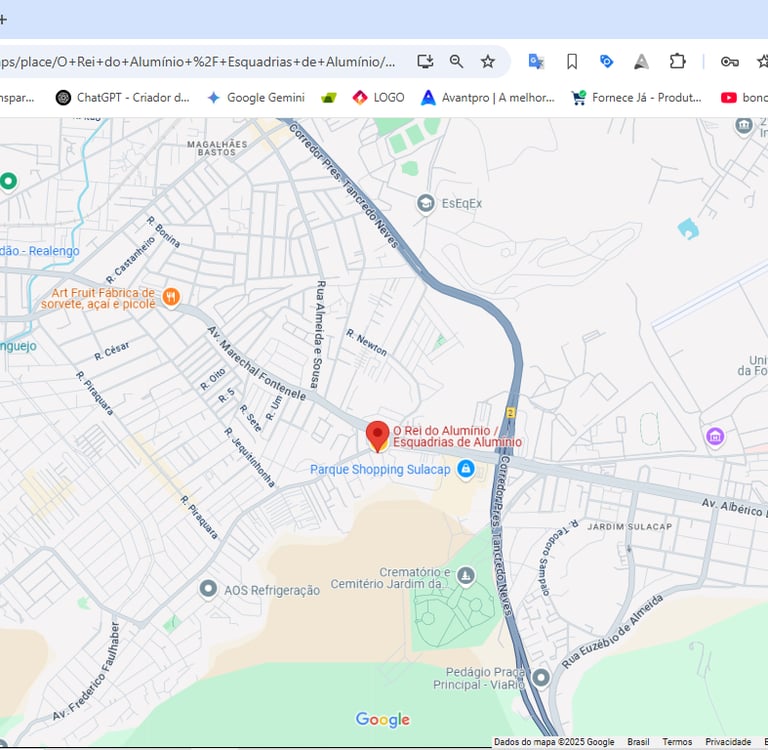Click the Dados do mapa ©2025 Google text
Image resolution: width=768 pixels, height=750 pixels.
[554, 742]
